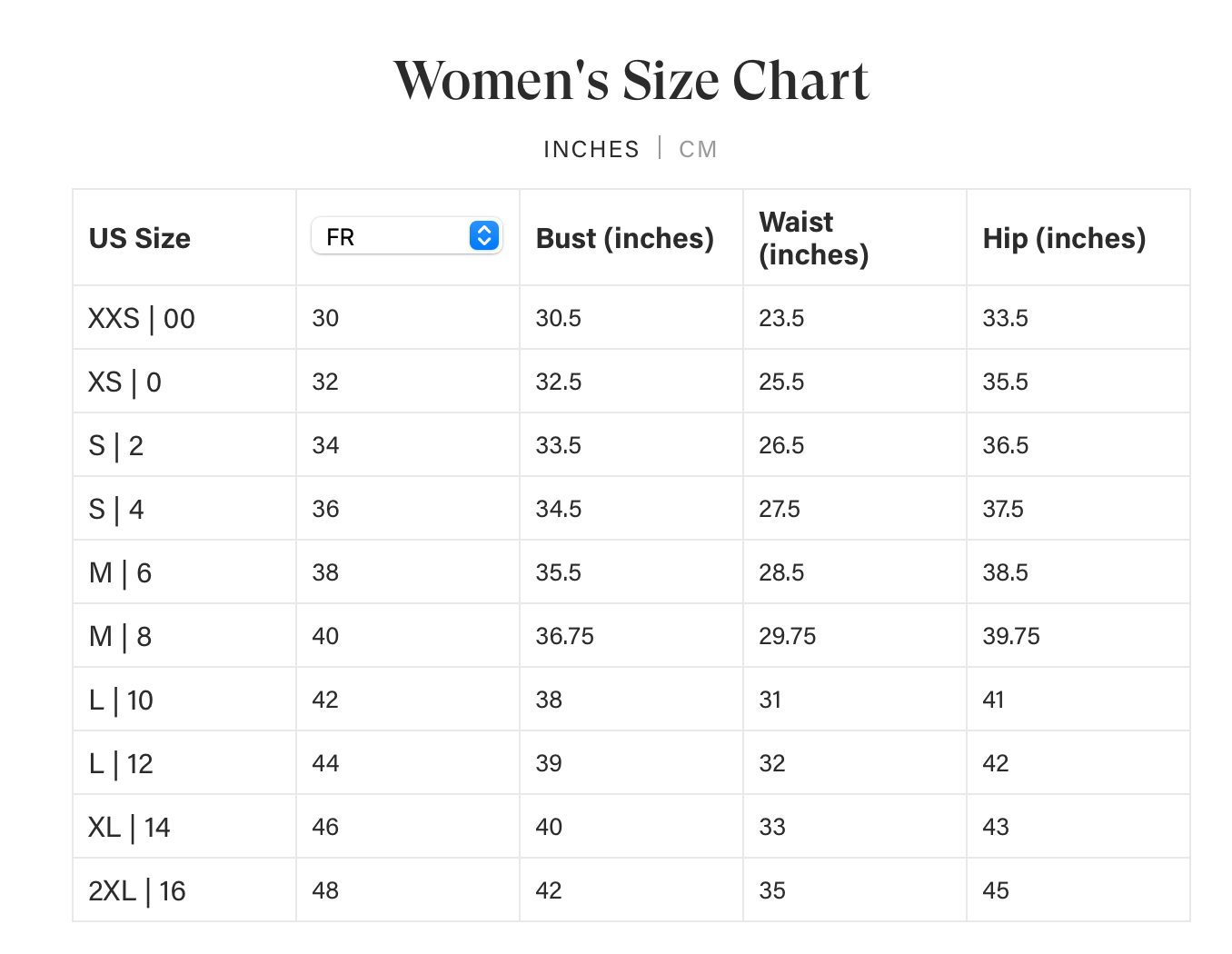Click the Waist (inches) column header
The width and height of the screenshot is (1232, 954).
pyautogui.click(x=813, y=238)
